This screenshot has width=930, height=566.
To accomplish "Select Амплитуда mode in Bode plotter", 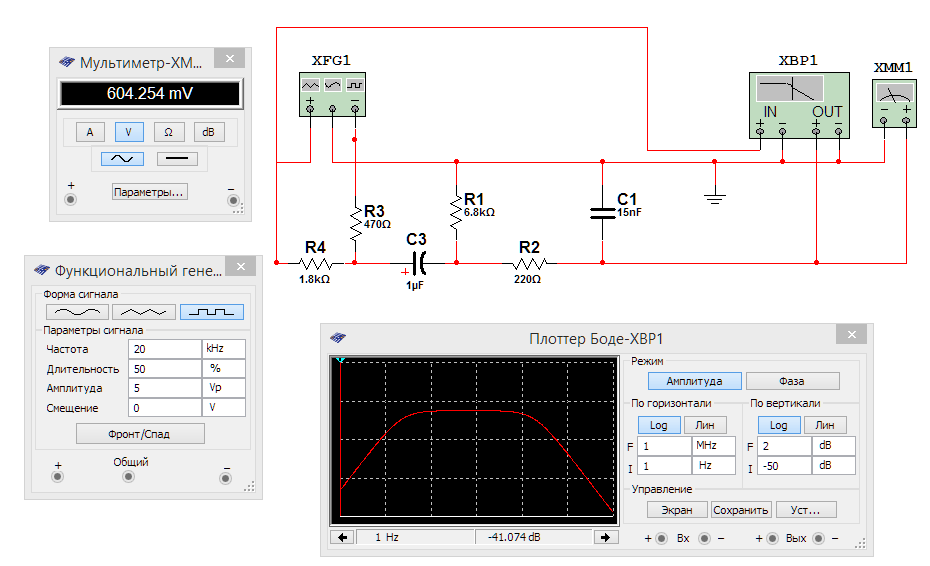I will pyautogui.click(x=695, y=381).
